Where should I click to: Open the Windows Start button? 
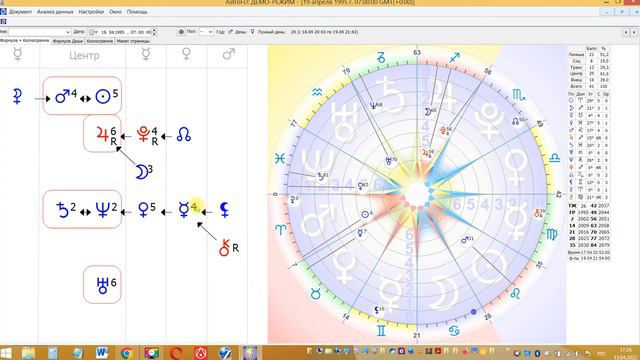pos(6,353)
